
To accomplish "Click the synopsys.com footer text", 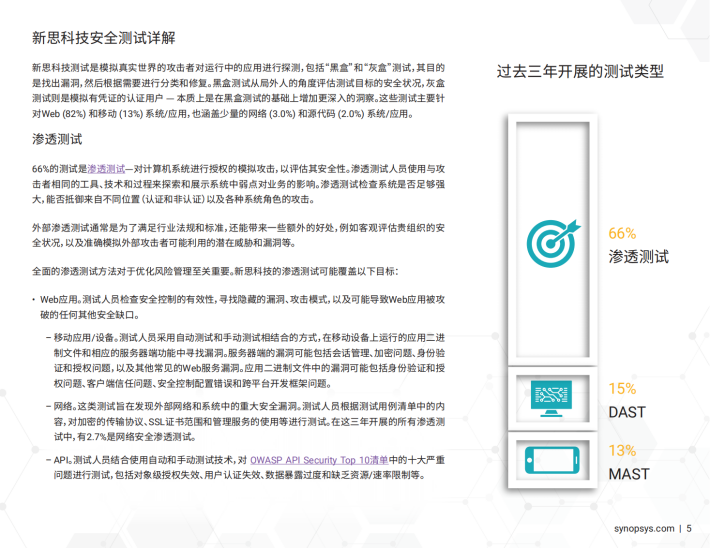I will pos(641,528).
